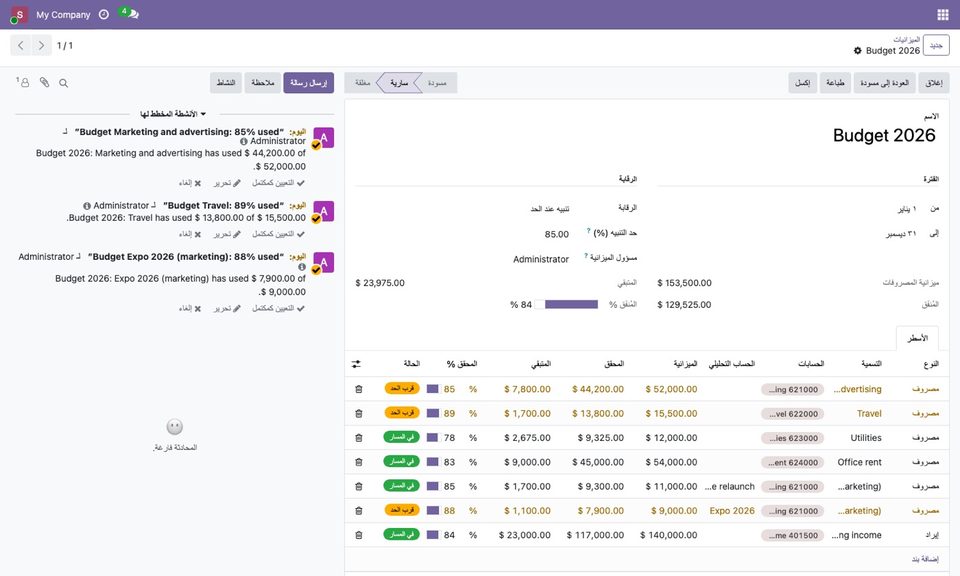Open the account tag 622000 in Travel row
Screen dimensions: 960x576
coord(793,414)
